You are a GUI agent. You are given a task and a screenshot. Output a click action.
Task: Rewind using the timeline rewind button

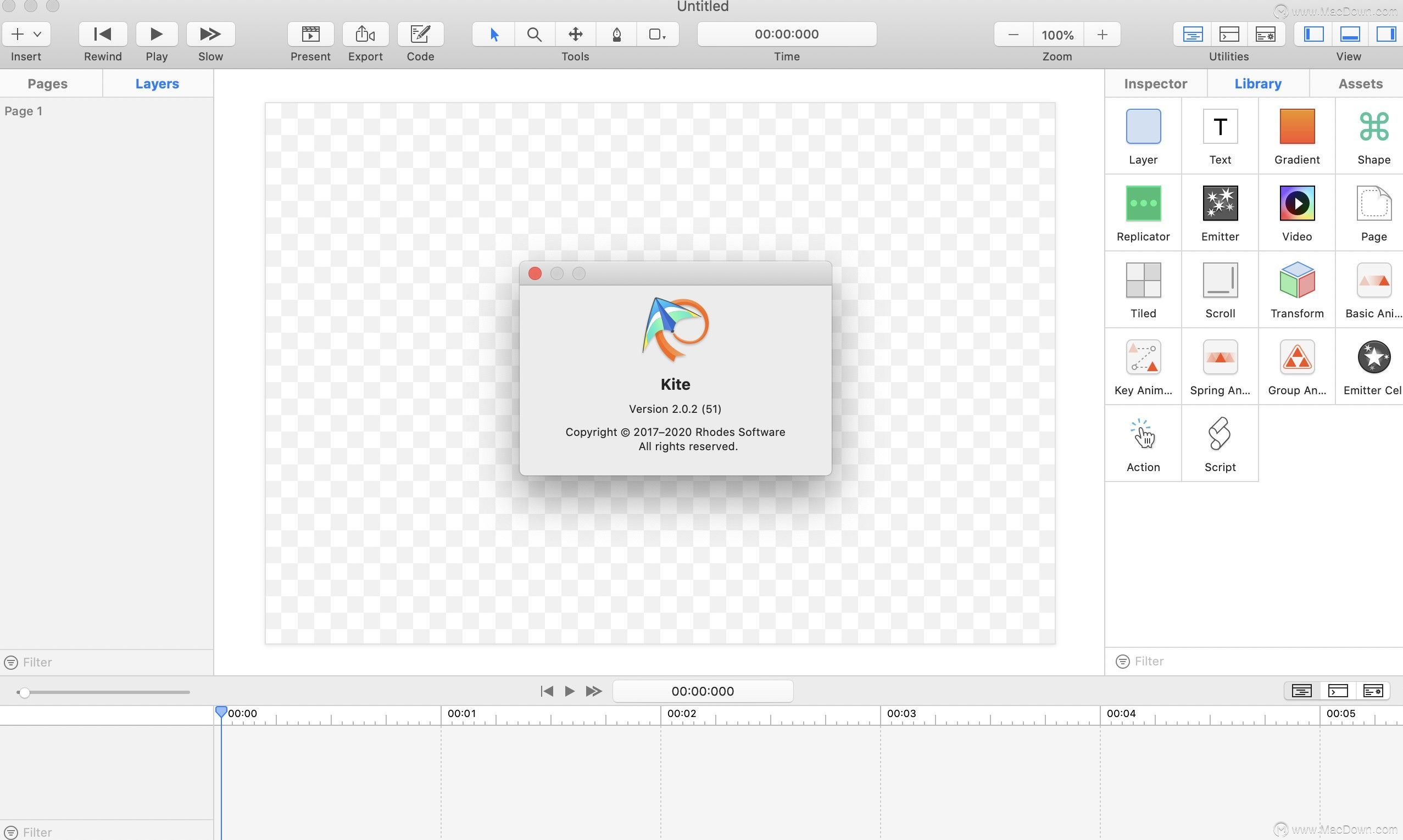547,691
